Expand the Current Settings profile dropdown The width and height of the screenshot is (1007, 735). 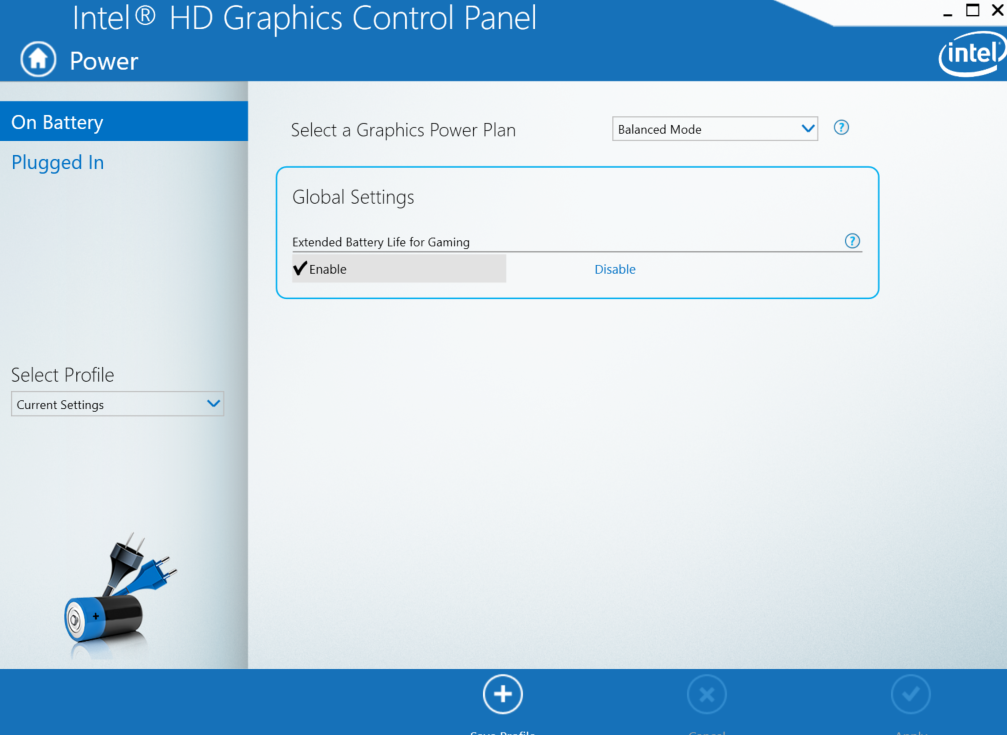click(x=117, y=404)
